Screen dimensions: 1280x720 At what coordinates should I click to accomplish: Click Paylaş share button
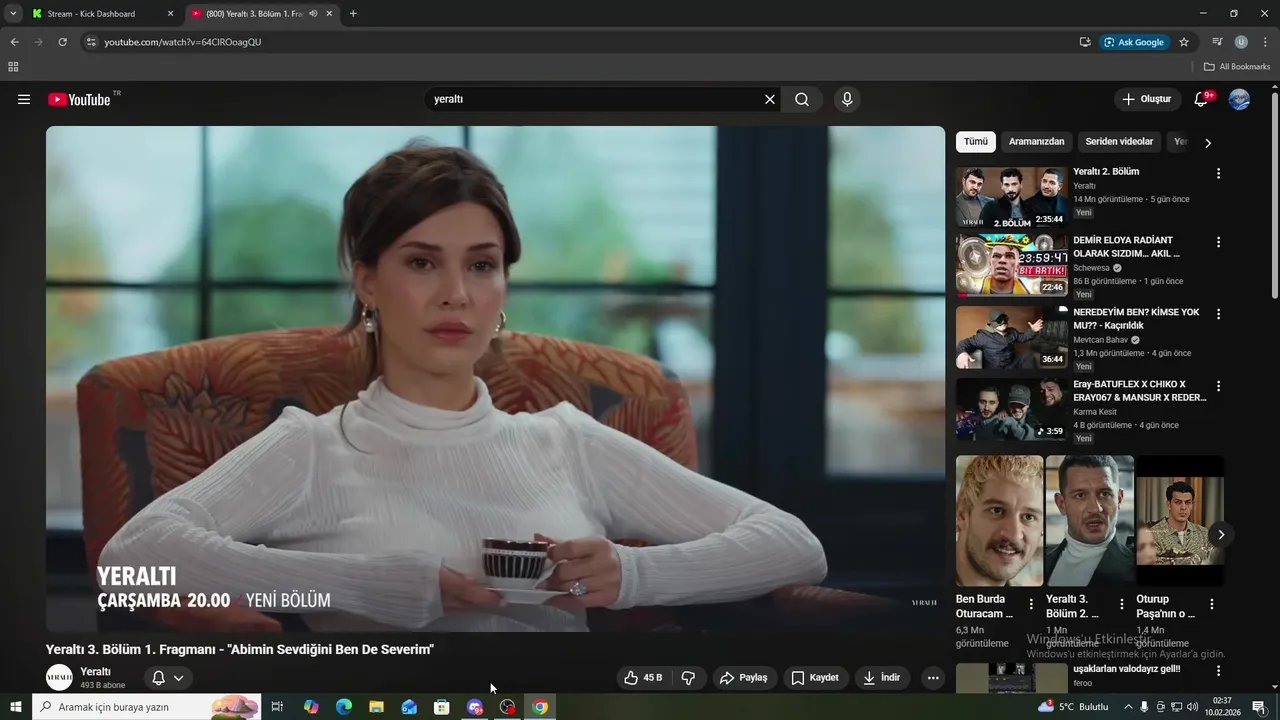743,678
